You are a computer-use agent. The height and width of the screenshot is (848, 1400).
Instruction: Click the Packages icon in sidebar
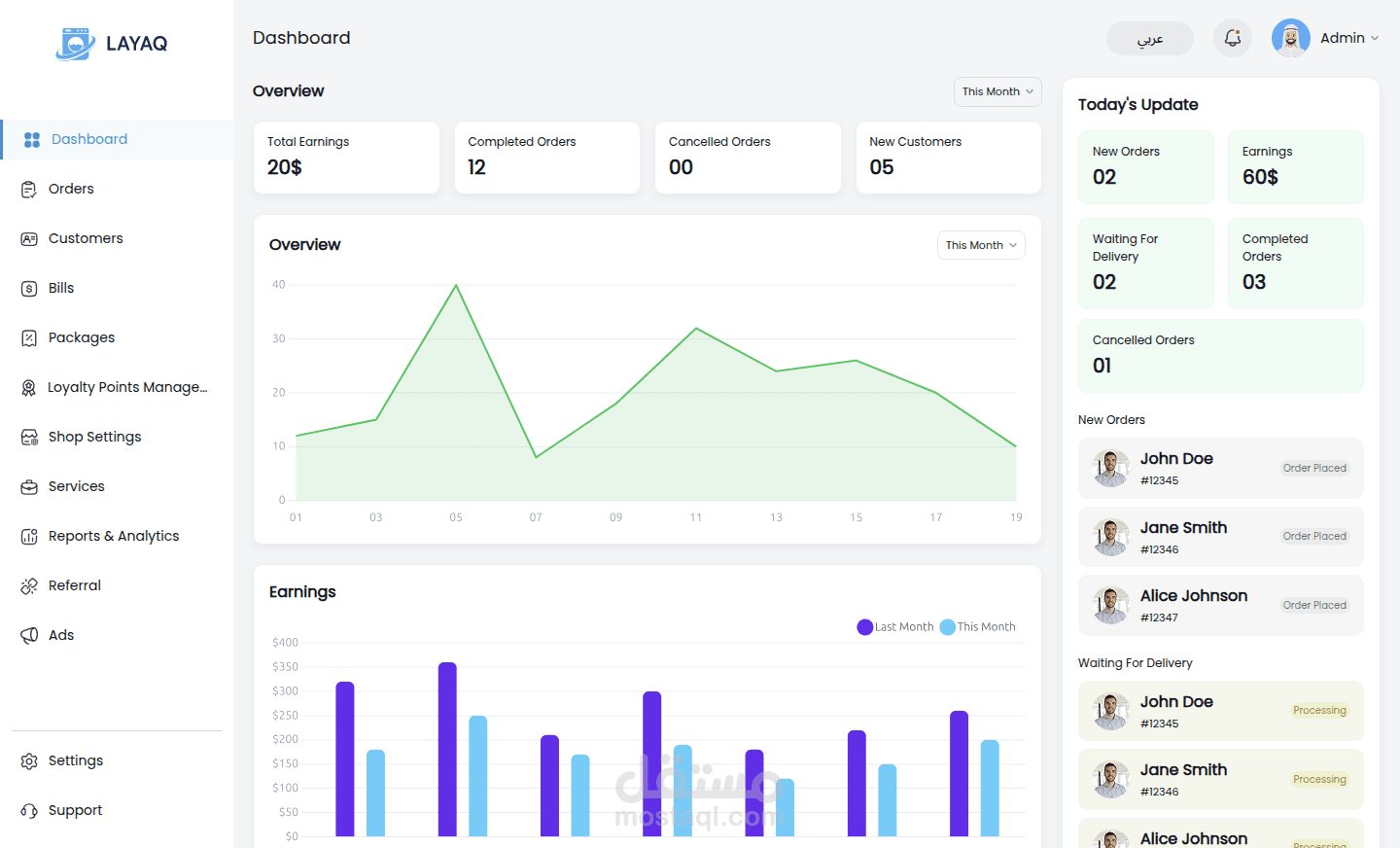29,338
